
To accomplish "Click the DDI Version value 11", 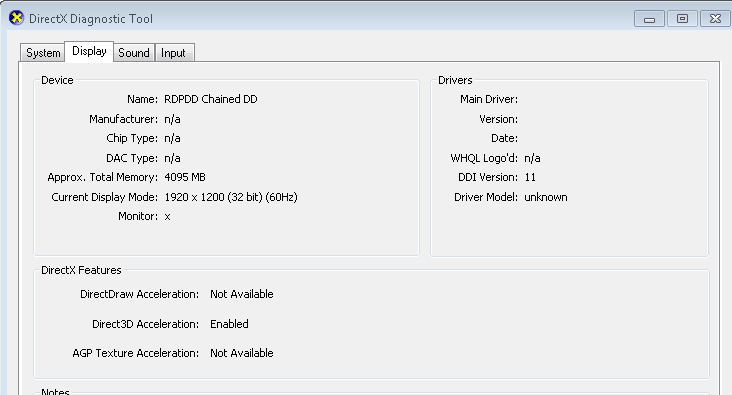I will [x=530, y=177].
